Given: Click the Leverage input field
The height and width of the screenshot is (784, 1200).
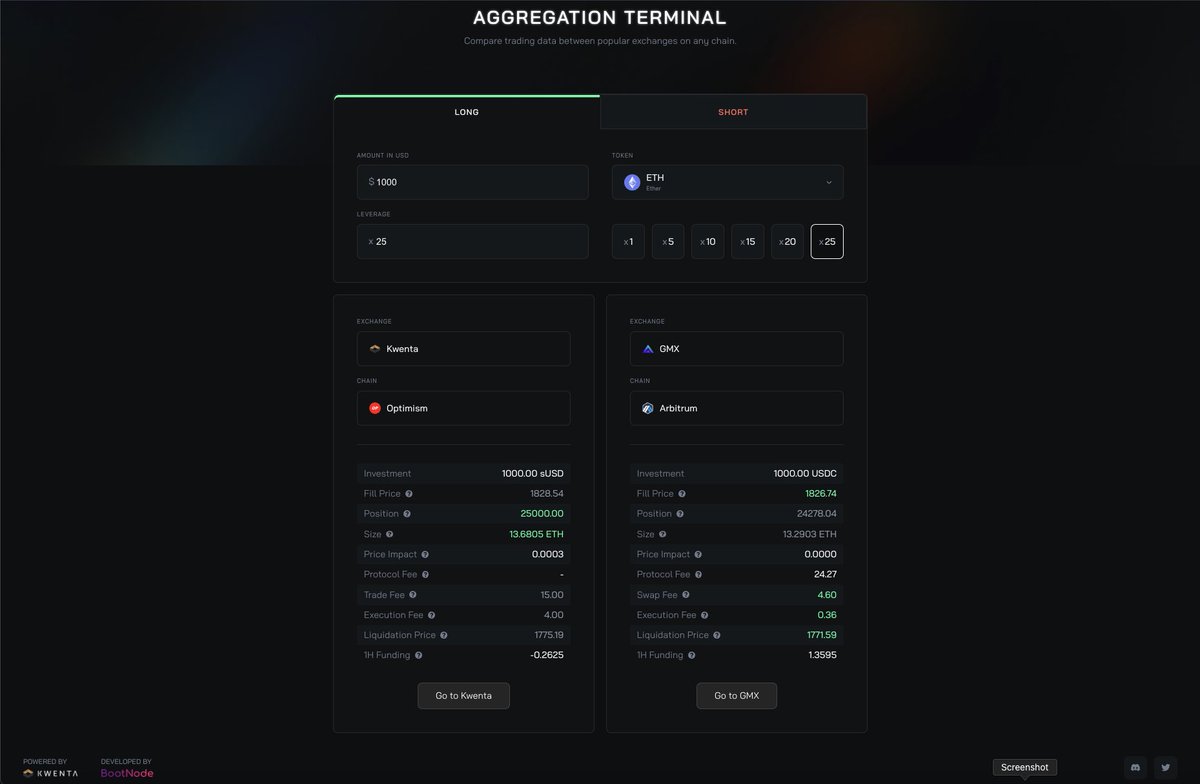Looking at the screenshot, I should click(x=473, y=241).
